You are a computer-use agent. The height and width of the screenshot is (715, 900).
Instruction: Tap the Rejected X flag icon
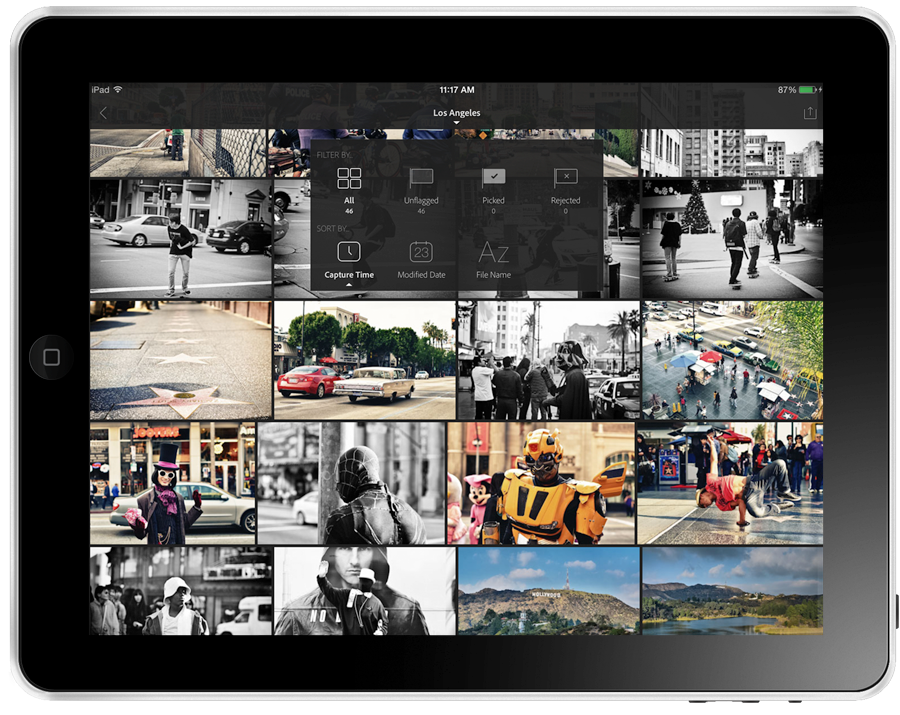coord(565,177)
